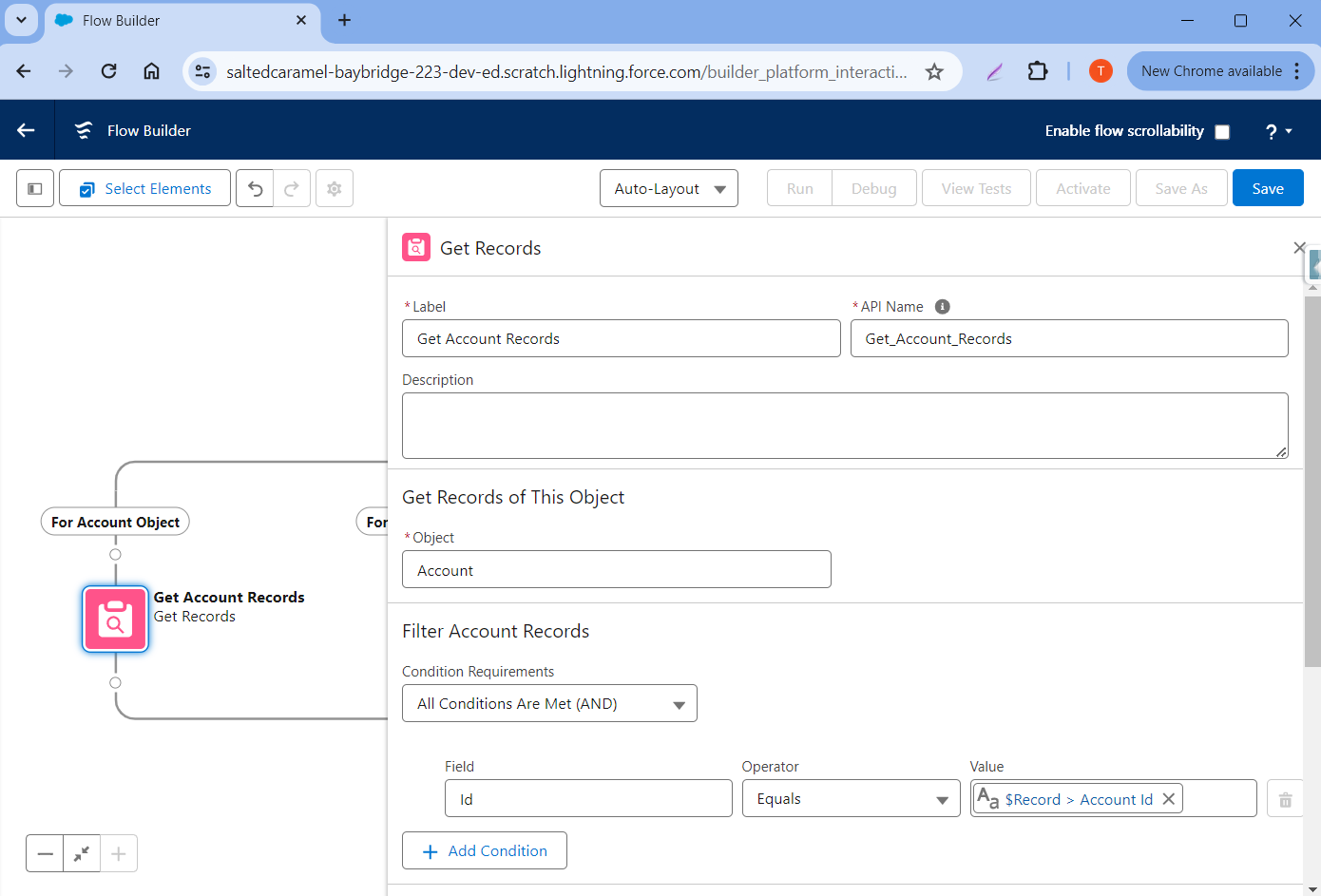The width and height of the screenshot is (1321, 896).
Task: Open flow settings gear icon
Action: click(335, 188)
